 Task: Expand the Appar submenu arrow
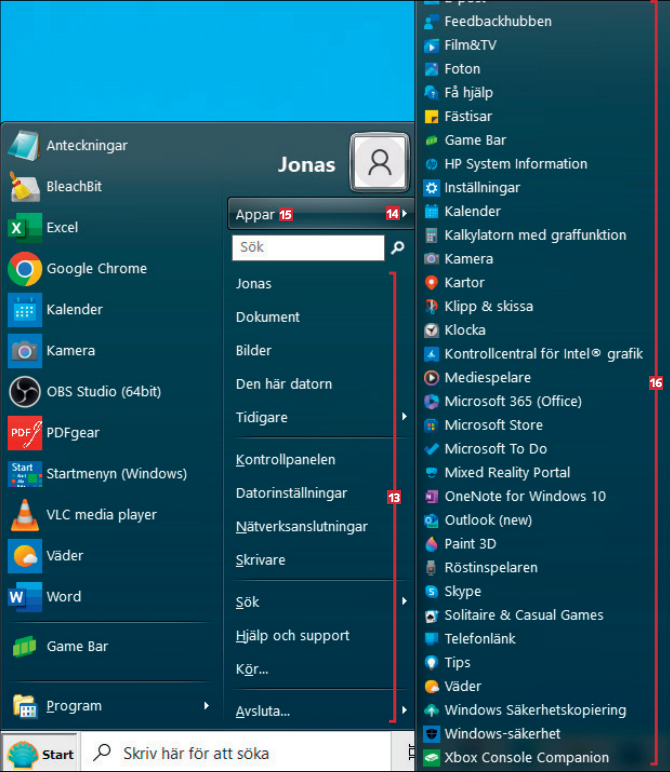[403, 214]
